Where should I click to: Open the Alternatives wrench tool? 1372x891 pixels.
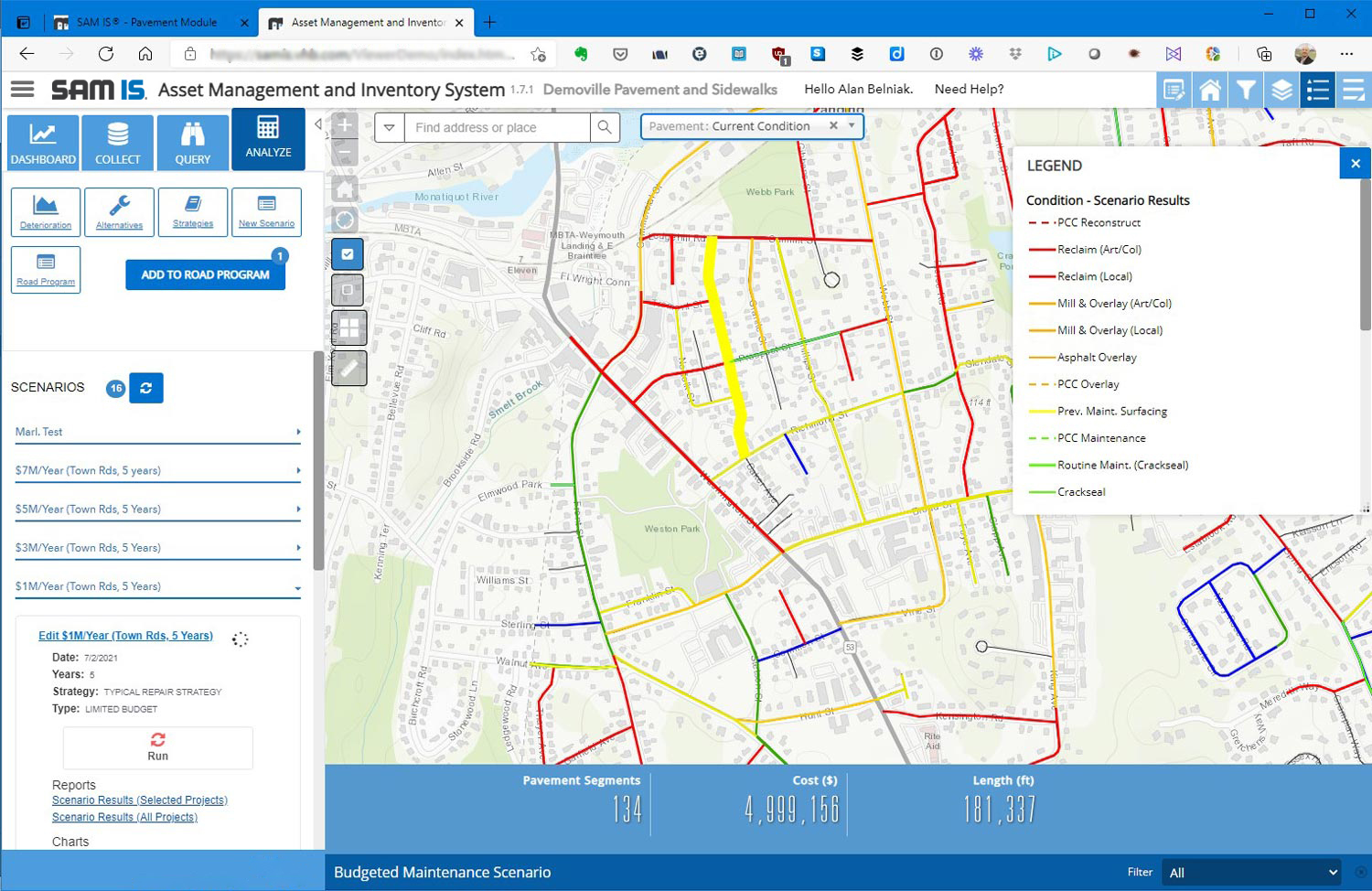point(120,212)
